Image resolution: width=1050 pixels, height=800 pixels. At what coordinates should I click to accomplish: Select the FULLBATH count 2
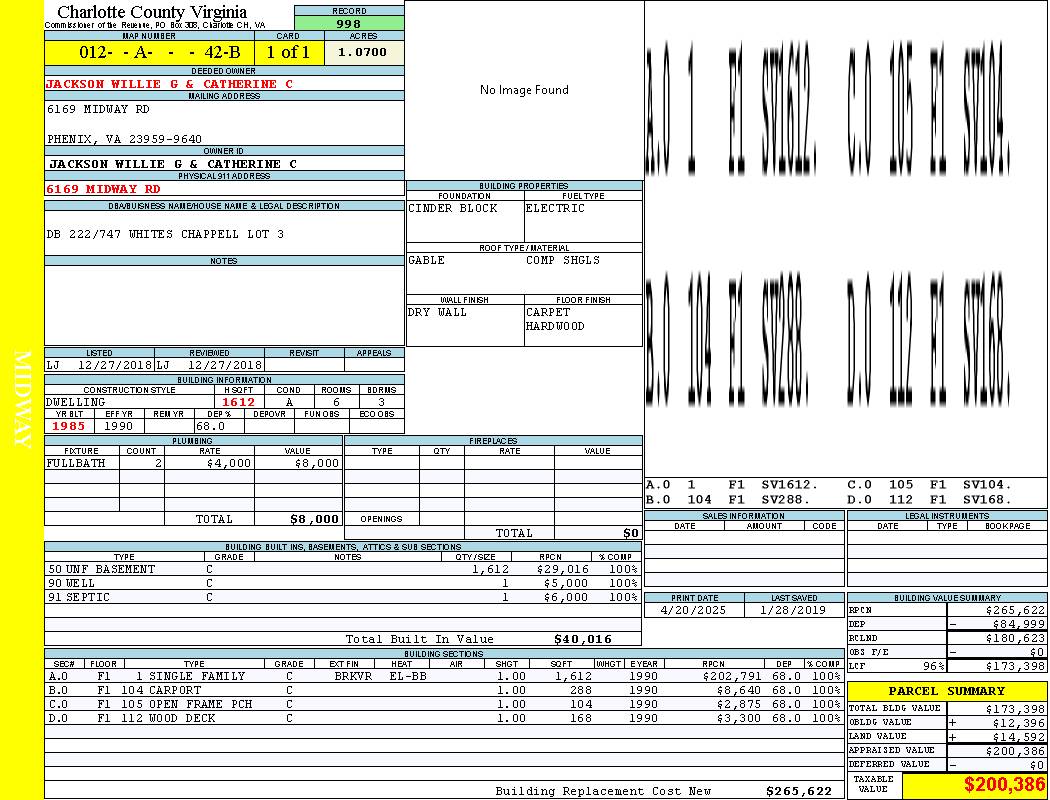pos(159,463)
